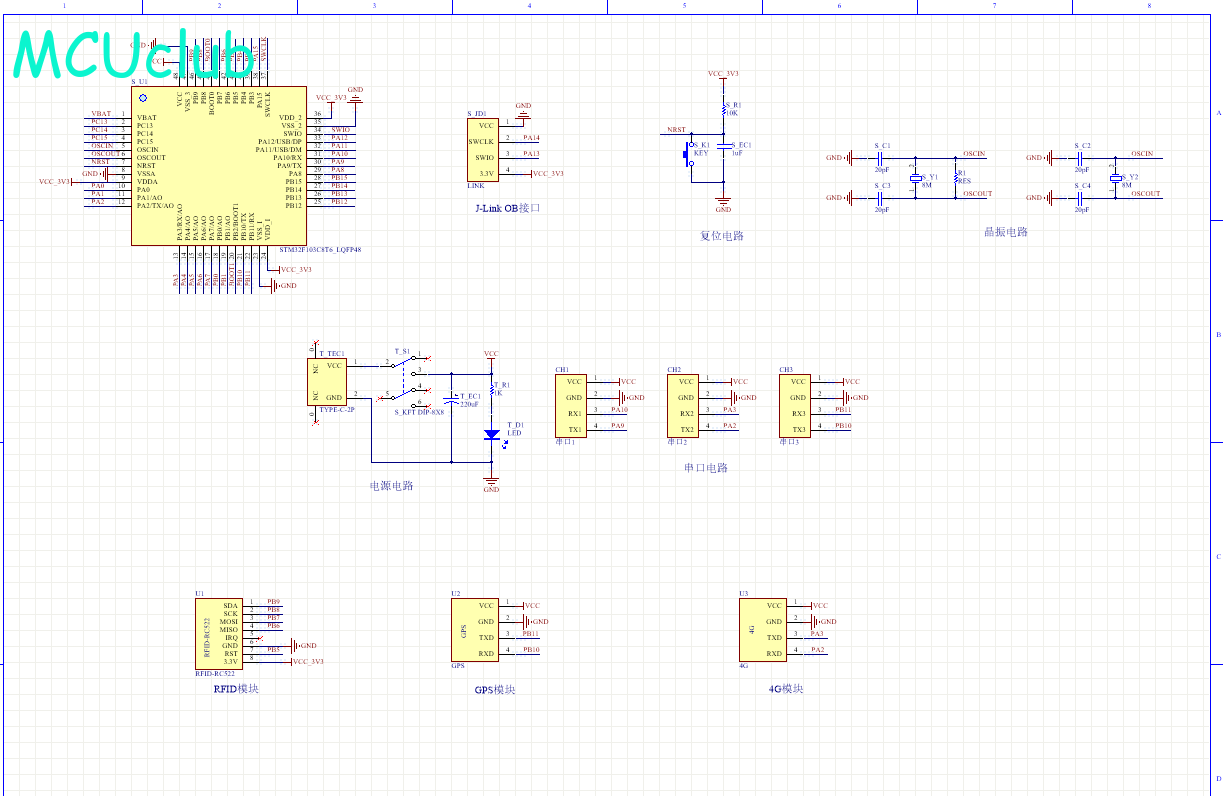The width and height of the screenshot is (1223, 796).
Task: Select the S_K1 reset KEY pushbutton
Action: 688,154
